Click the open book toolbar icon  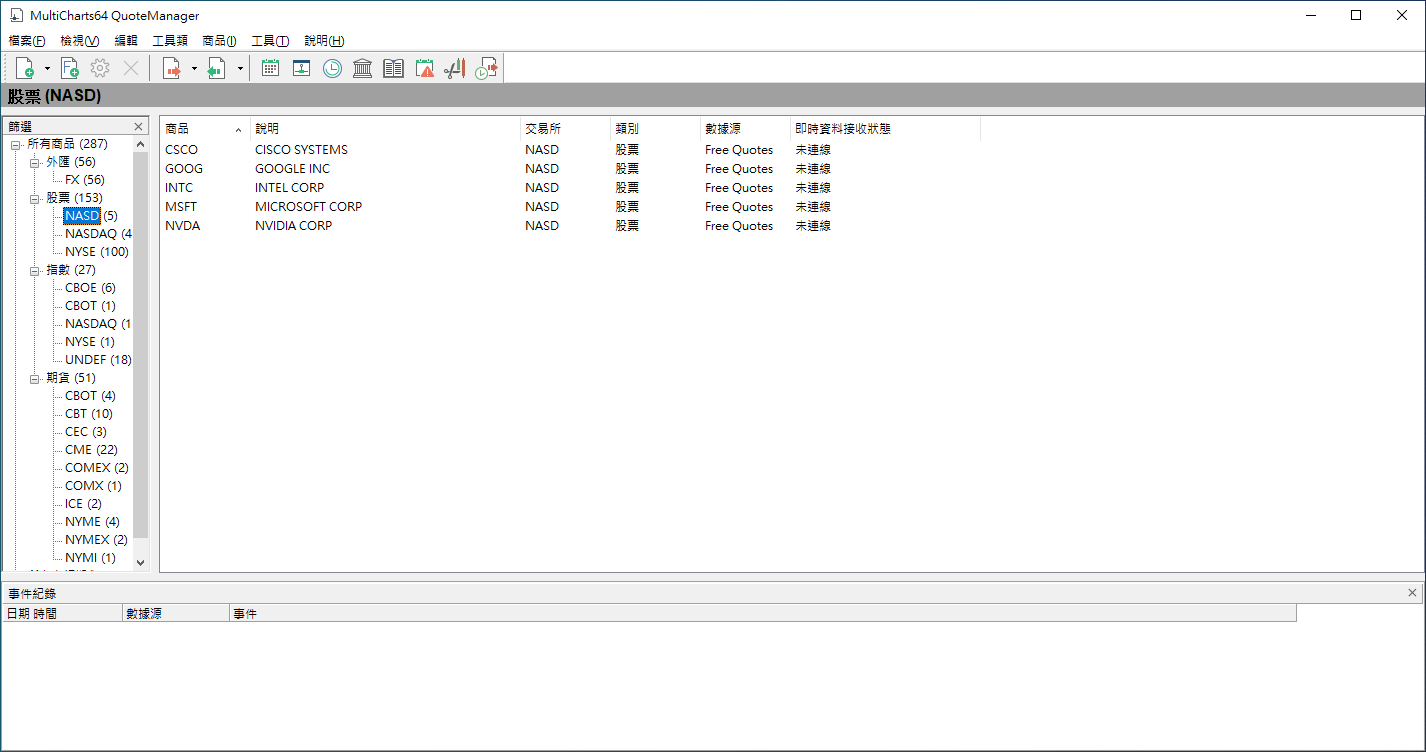394,68
